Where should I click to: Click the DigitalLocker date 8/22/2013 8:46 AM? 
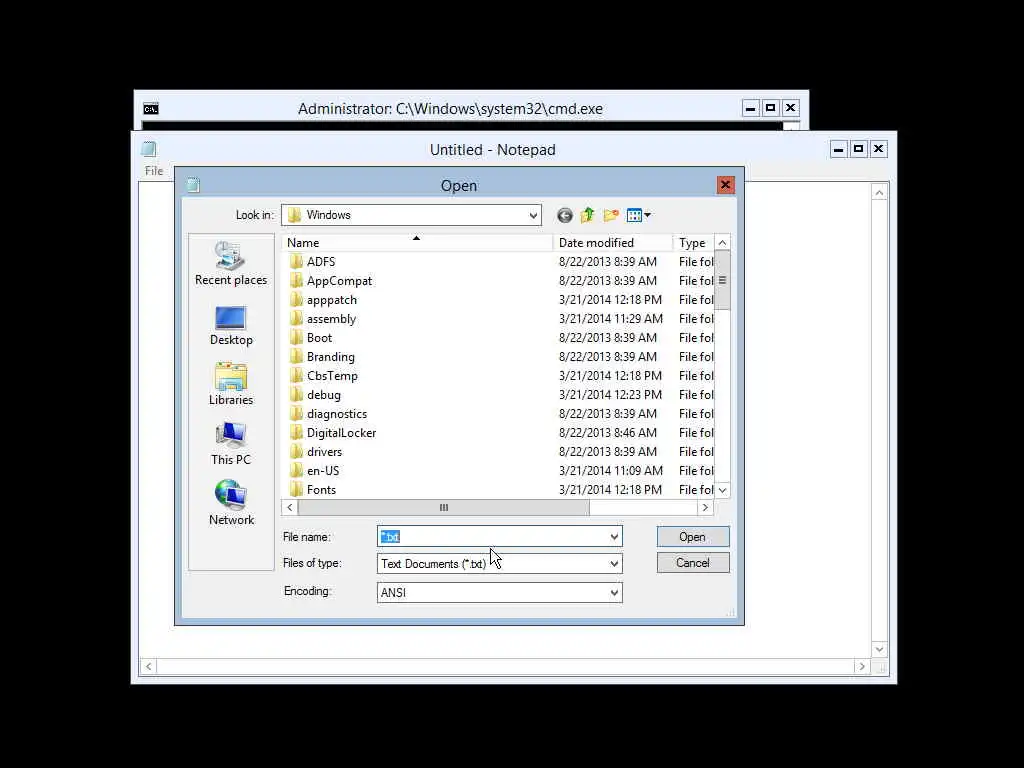pos(608,432)
